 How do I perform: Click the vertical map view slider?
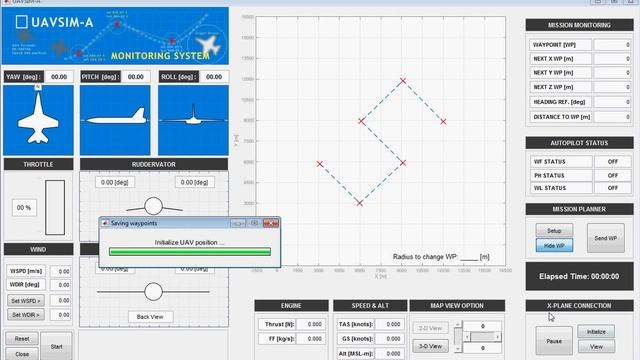tap(458, 337)
